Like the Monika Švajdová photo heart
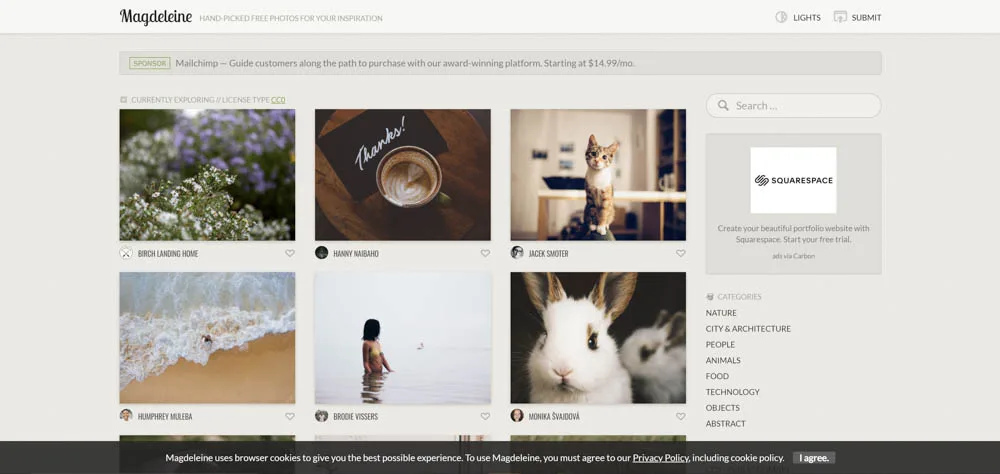The image size is (1000, 474). [x=680, y=417]
